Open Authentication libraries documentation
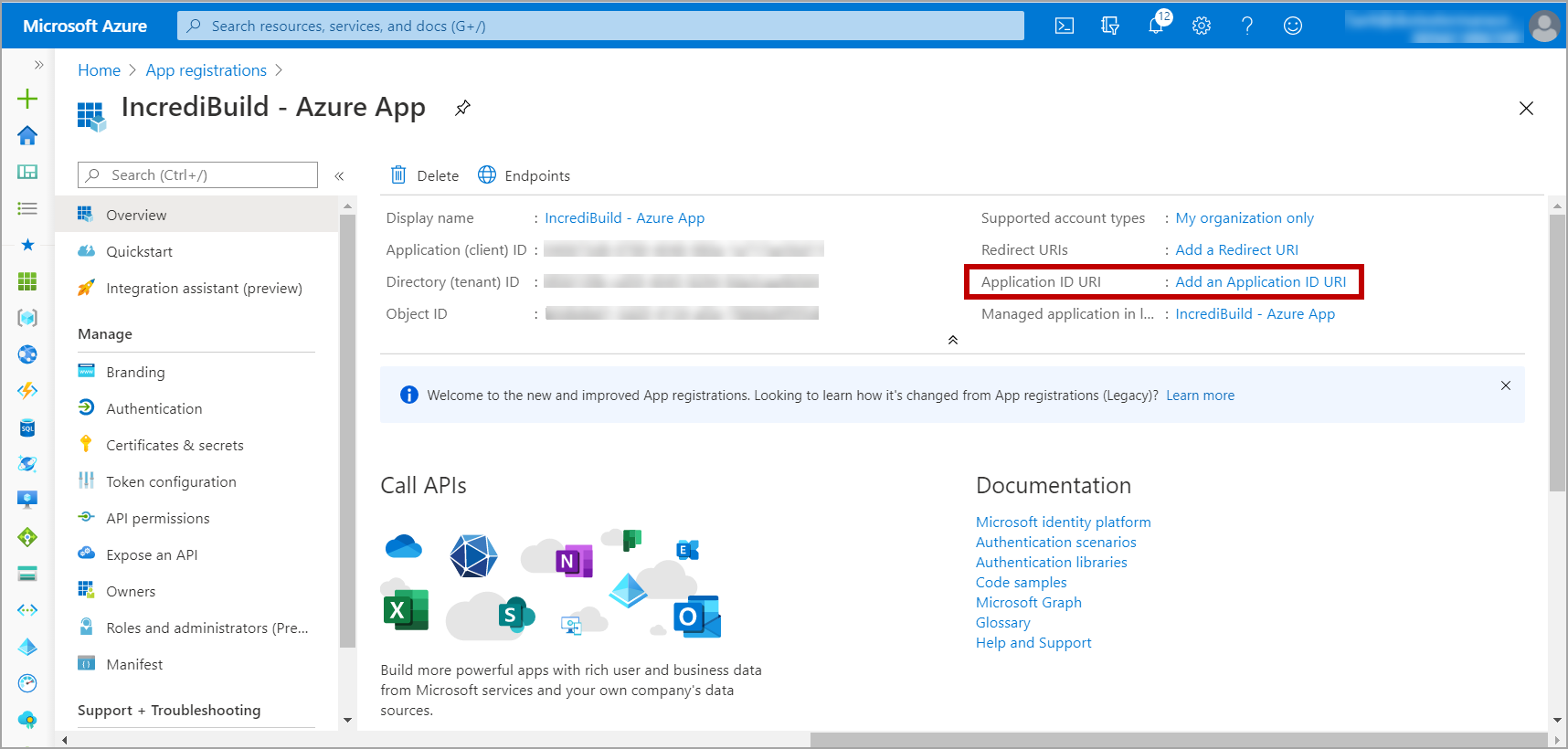Screen dimensions: 1568x749 pos(1051,562)
